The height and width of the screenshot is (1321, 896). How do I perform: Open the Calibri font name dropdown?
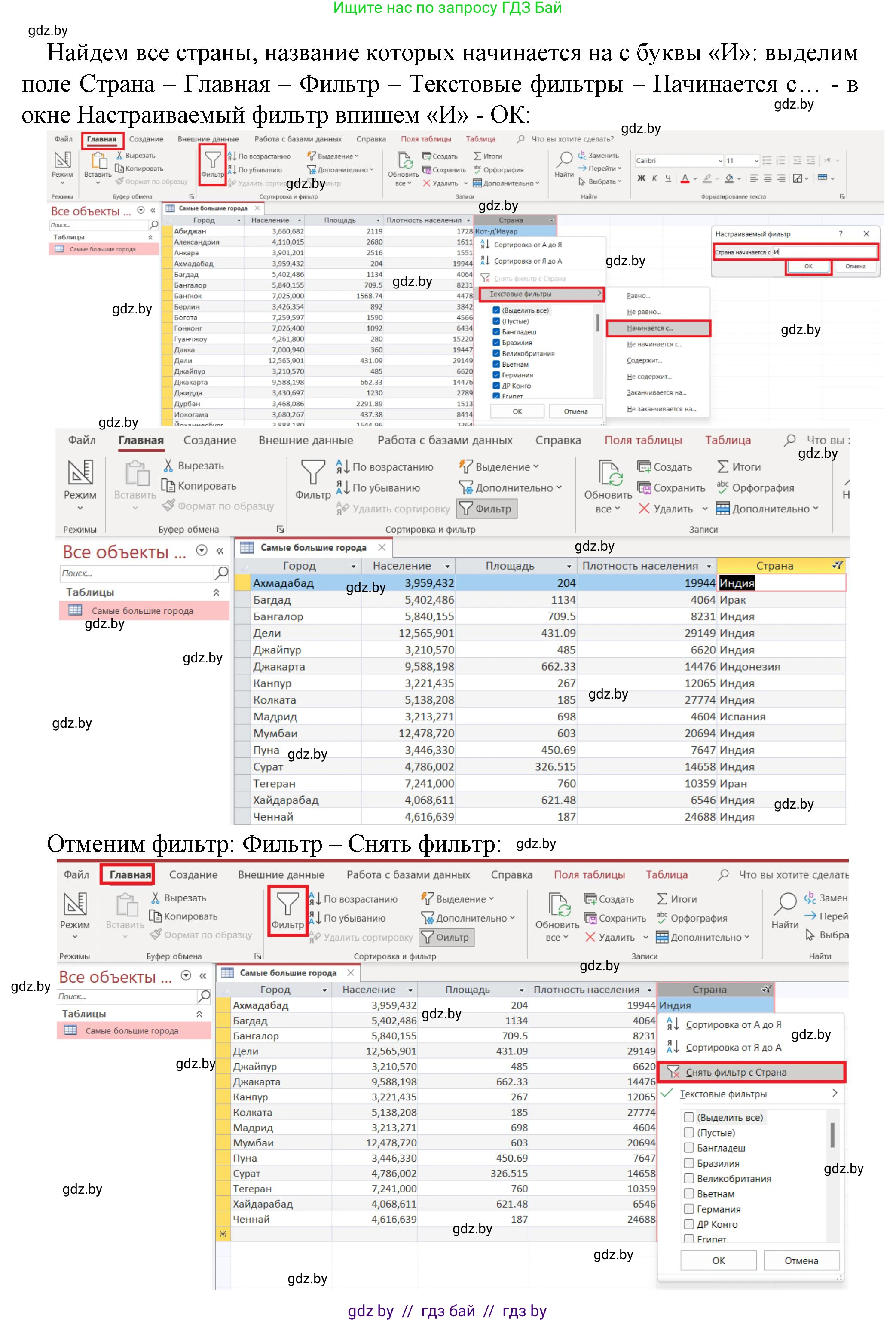coord(720,161)
